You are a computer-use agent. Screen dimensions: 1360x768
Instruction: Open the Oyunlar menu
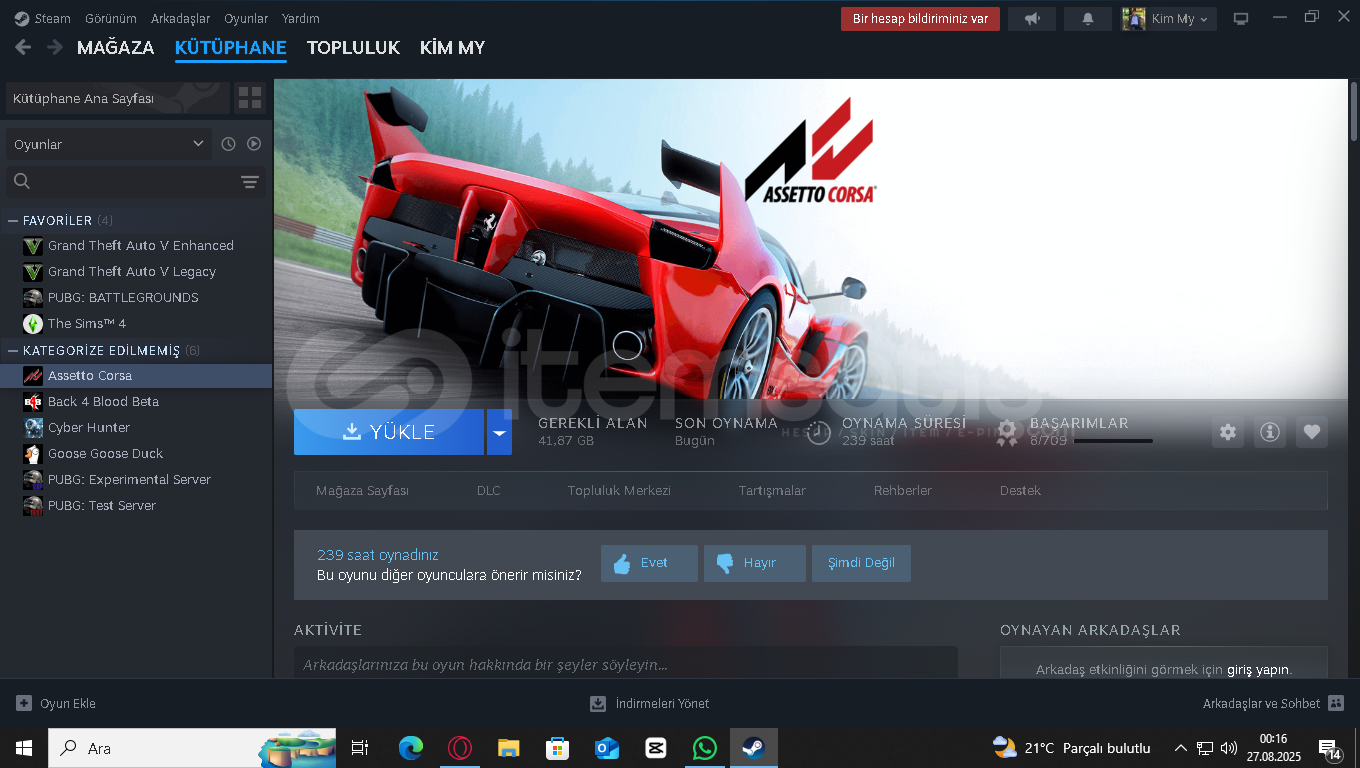(x=246, y=18)
